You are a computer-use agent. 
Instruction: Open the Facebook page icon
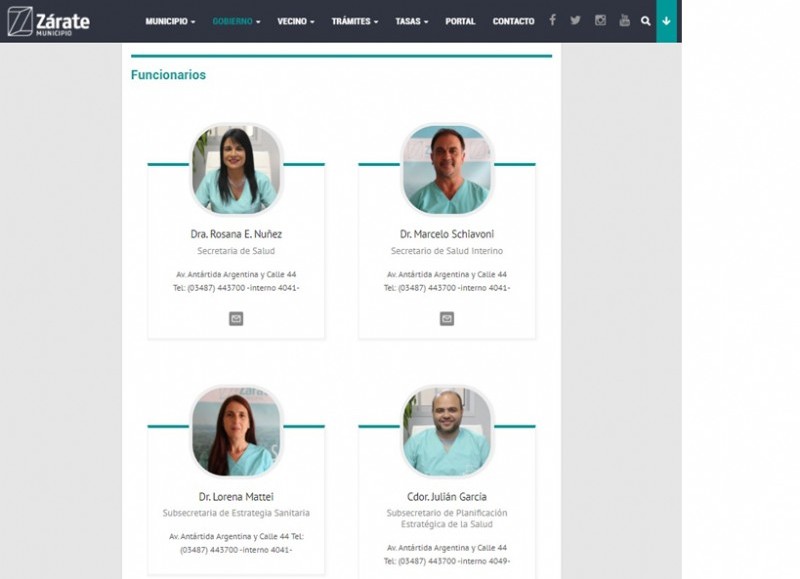click(x=552, y=20)
